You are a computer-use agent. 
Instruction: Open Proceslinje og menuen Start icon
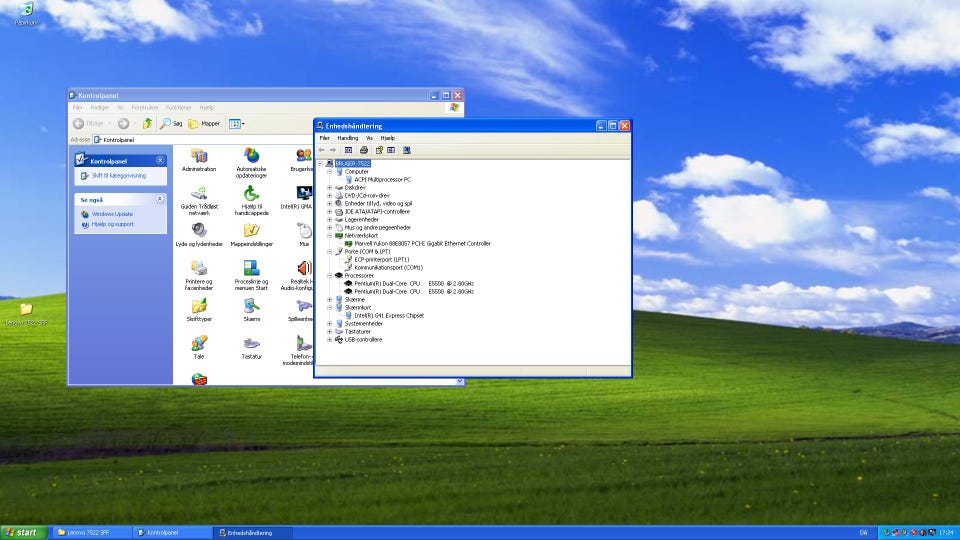pos(251,276)
